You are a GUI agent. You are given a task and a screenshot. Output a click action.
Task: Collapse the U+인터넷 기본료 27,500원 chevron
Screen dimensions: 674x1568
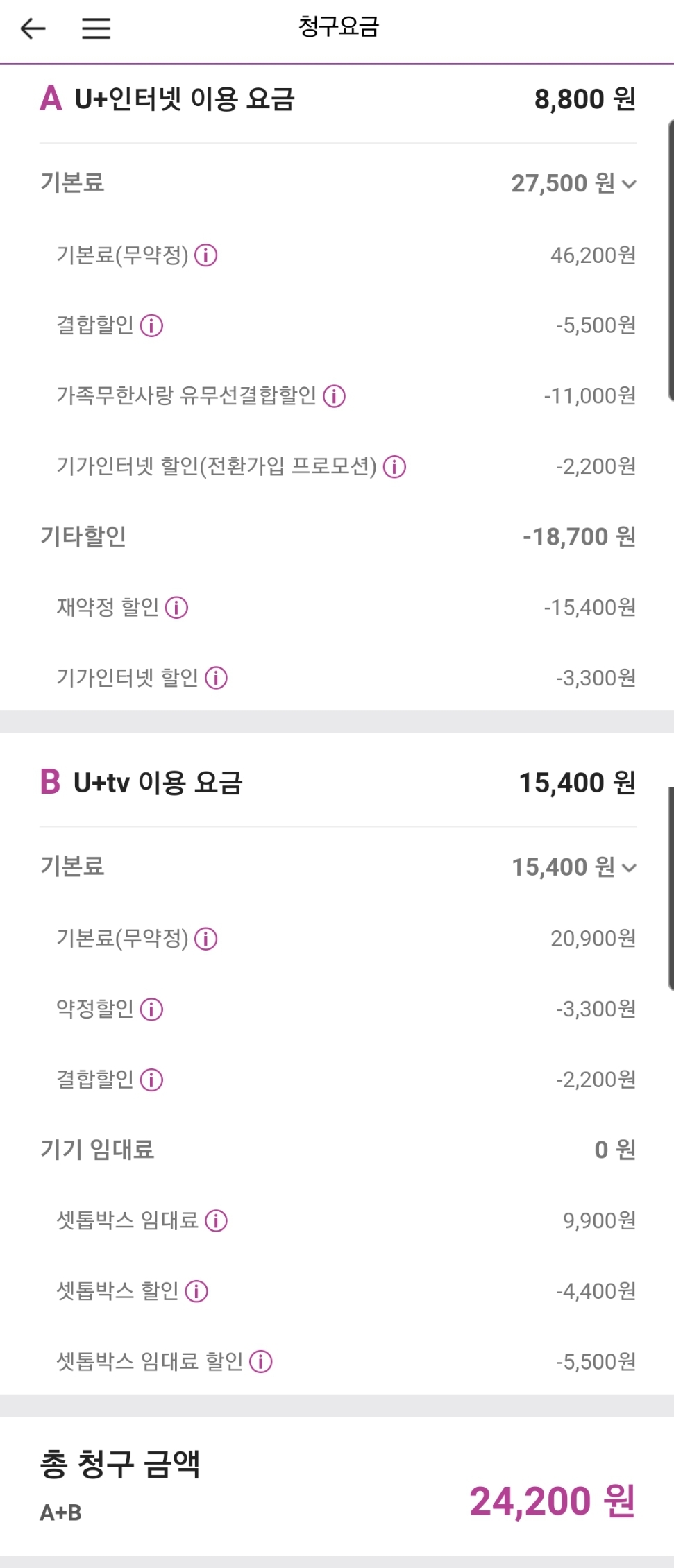[x=629, y=184]
